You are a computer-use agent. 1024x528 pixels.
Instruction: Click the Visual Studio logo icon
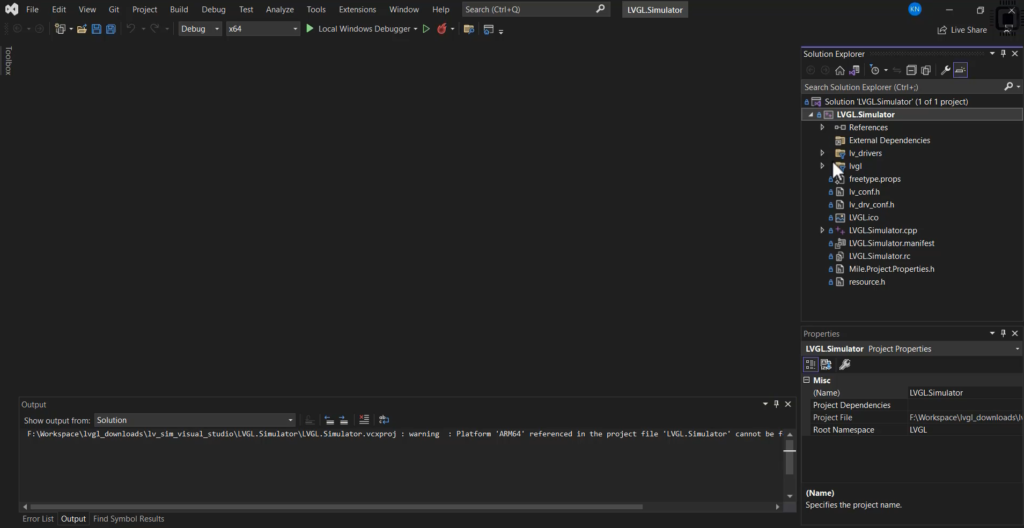[x=11, y=9]
